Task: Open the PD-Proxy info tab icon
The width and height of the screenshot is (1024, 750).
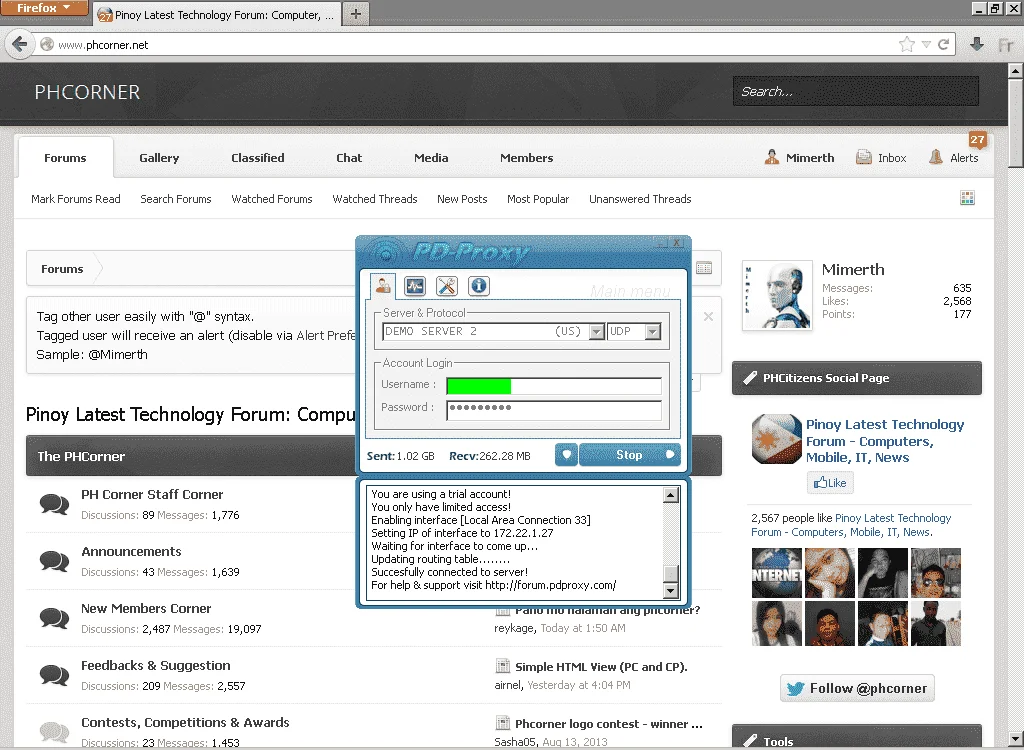Action: coord(479,285)
